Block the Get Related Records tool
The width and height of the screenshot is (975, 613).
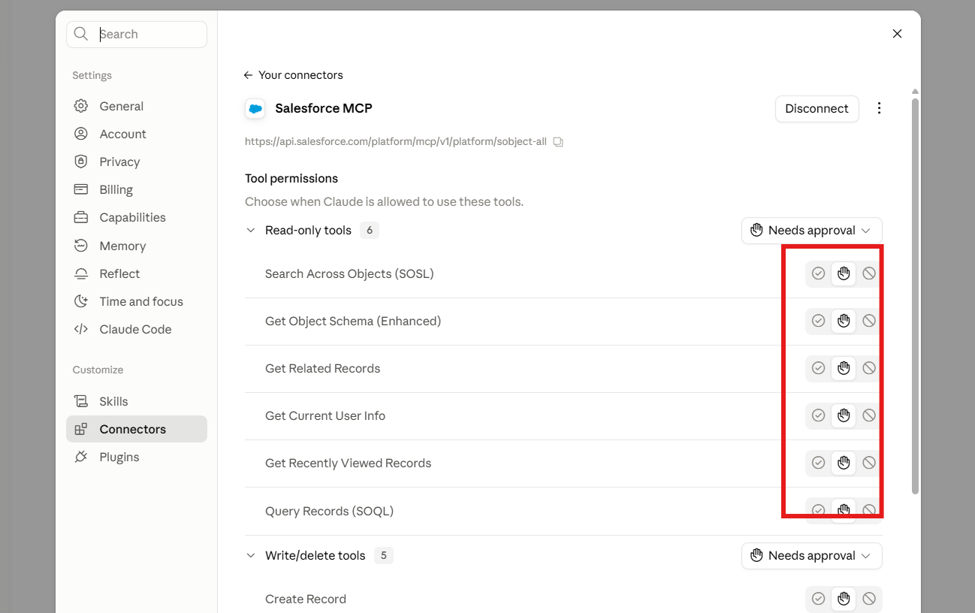pyautogui.click(x=869, y=368)
